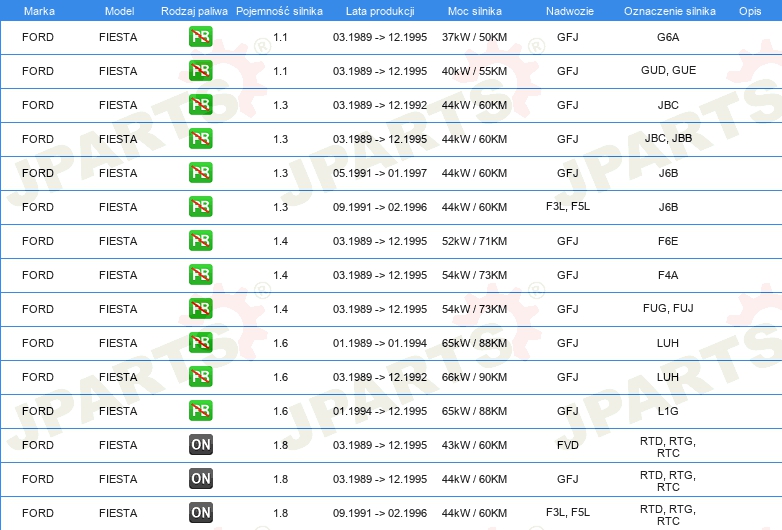Select the engine code F4A

668,275
